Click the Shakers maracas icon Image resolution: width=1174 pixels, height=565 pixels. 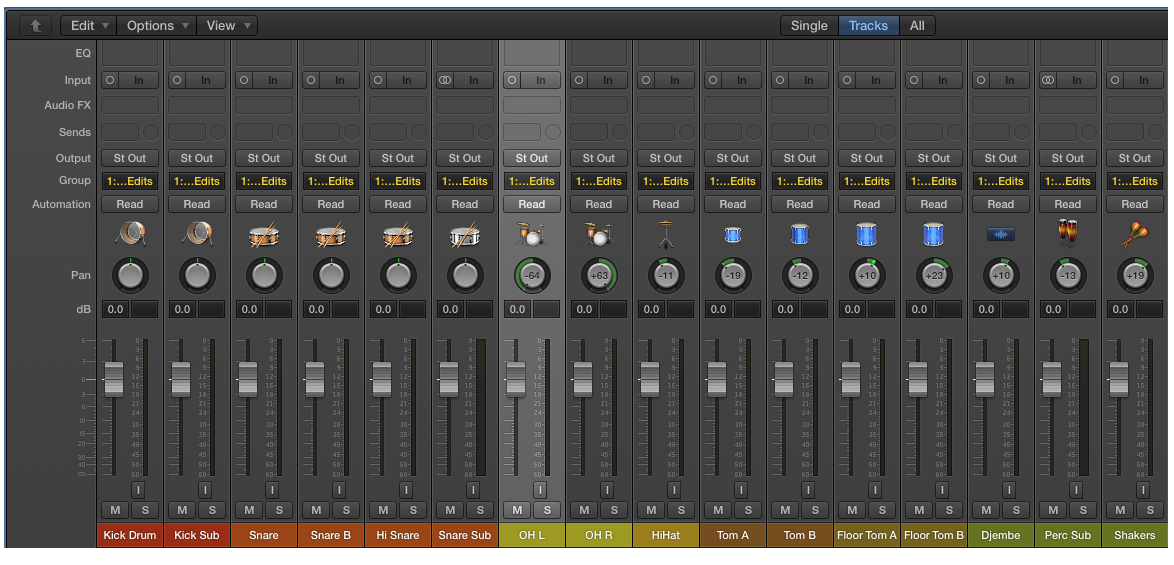pos(1134,235)
